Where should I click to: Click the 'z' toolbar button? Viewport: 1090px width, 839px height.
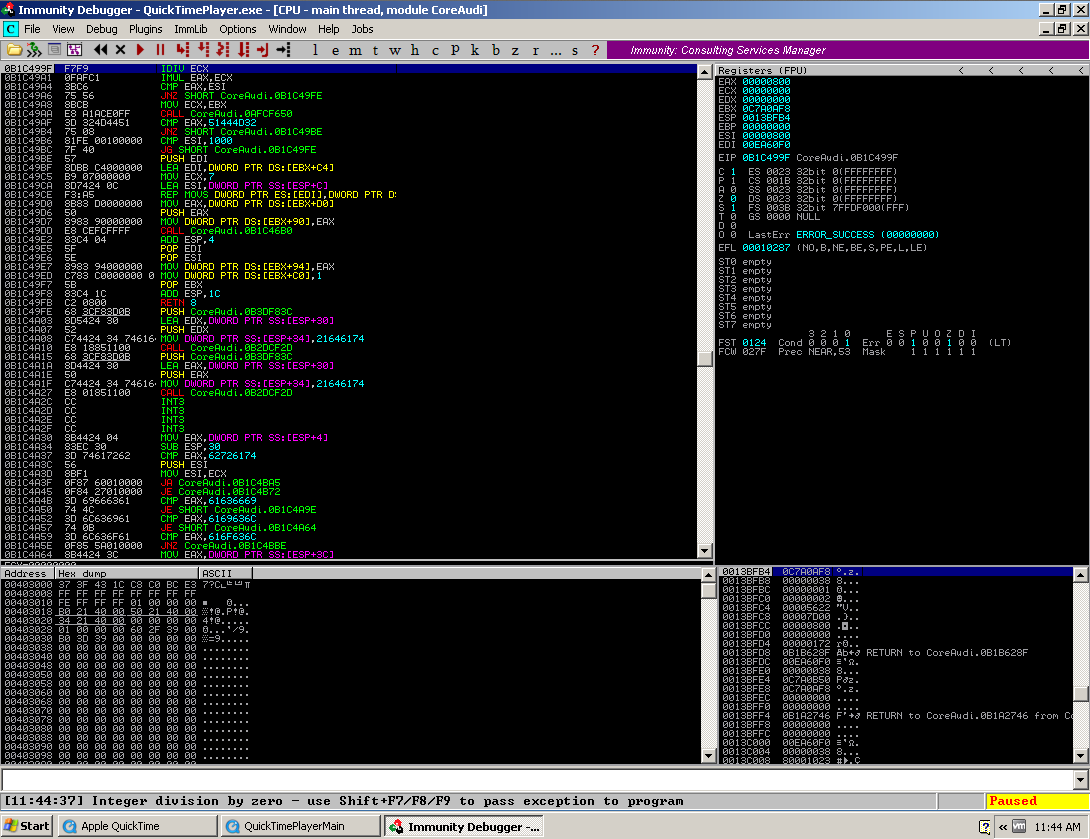click(515, 50)
